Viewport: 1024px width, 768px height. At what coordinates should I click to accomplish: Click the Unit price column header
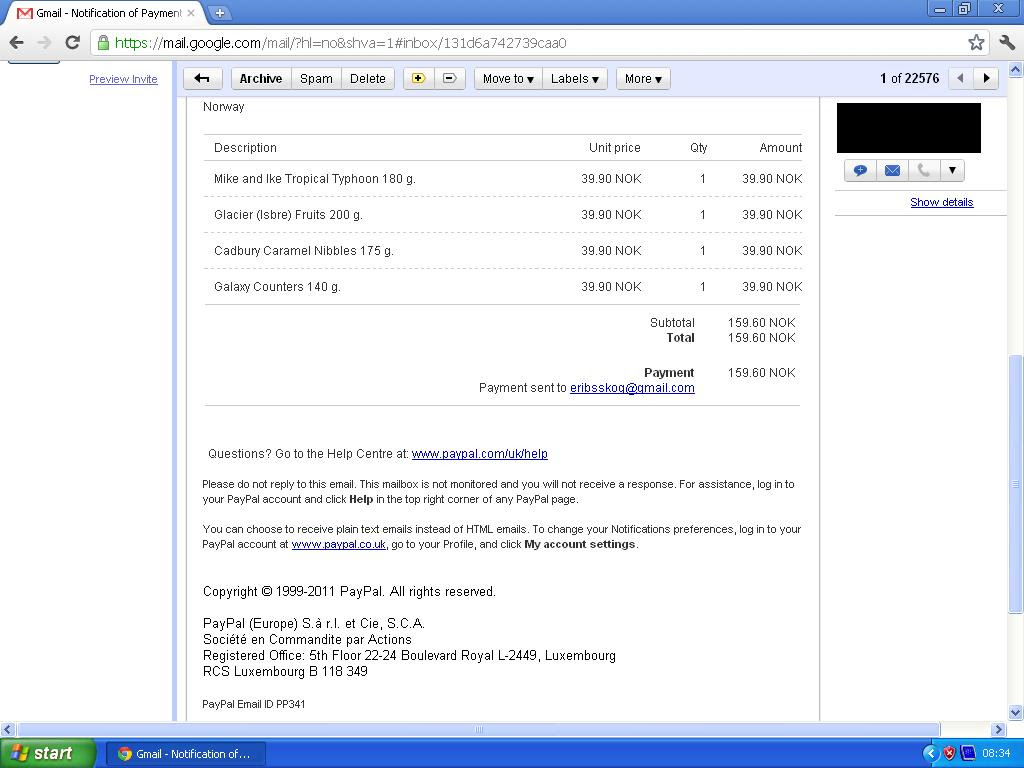tap(615, 148)
